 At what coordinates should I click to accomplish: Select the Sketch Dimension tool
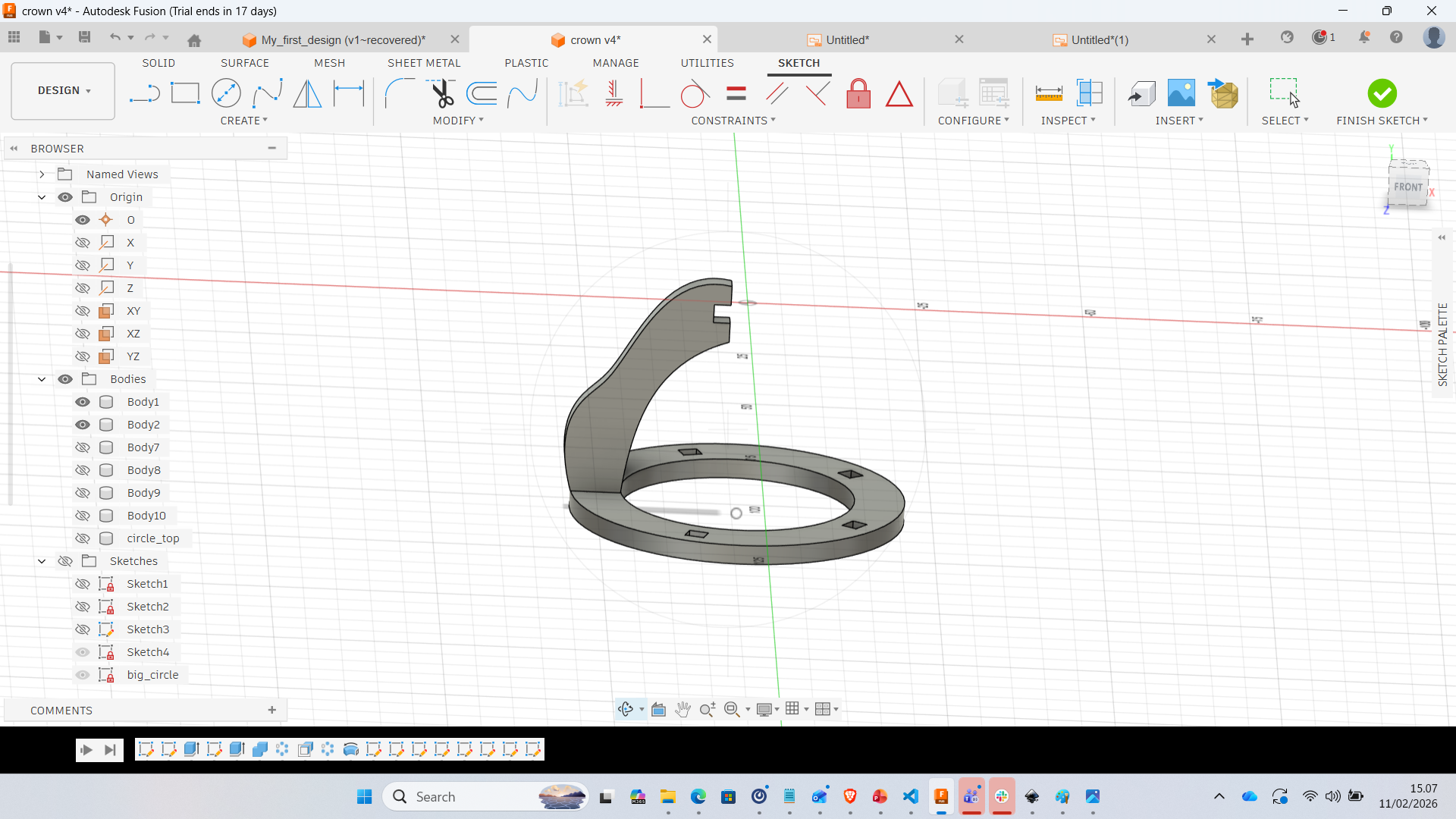tap(349, 94)
